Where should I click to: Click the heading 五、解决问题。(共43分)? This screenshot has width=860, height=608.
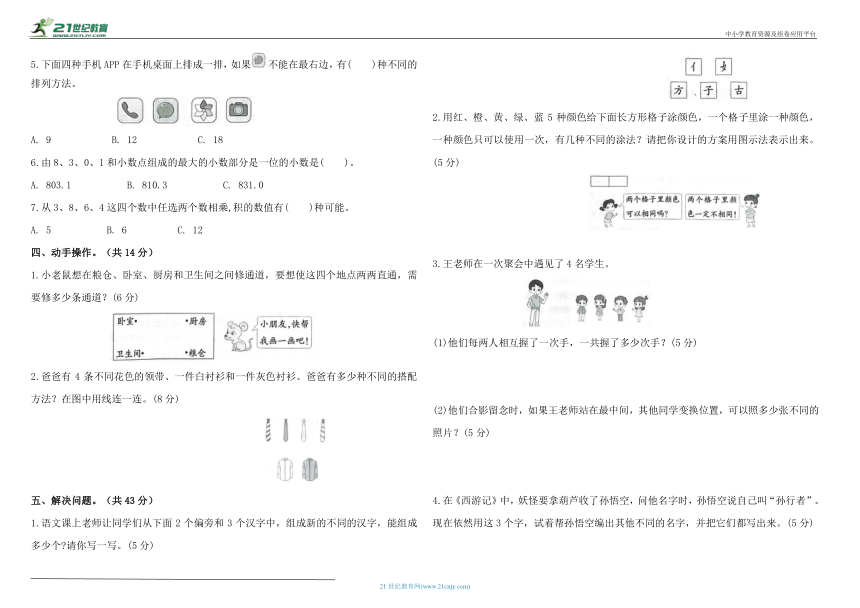92,501
